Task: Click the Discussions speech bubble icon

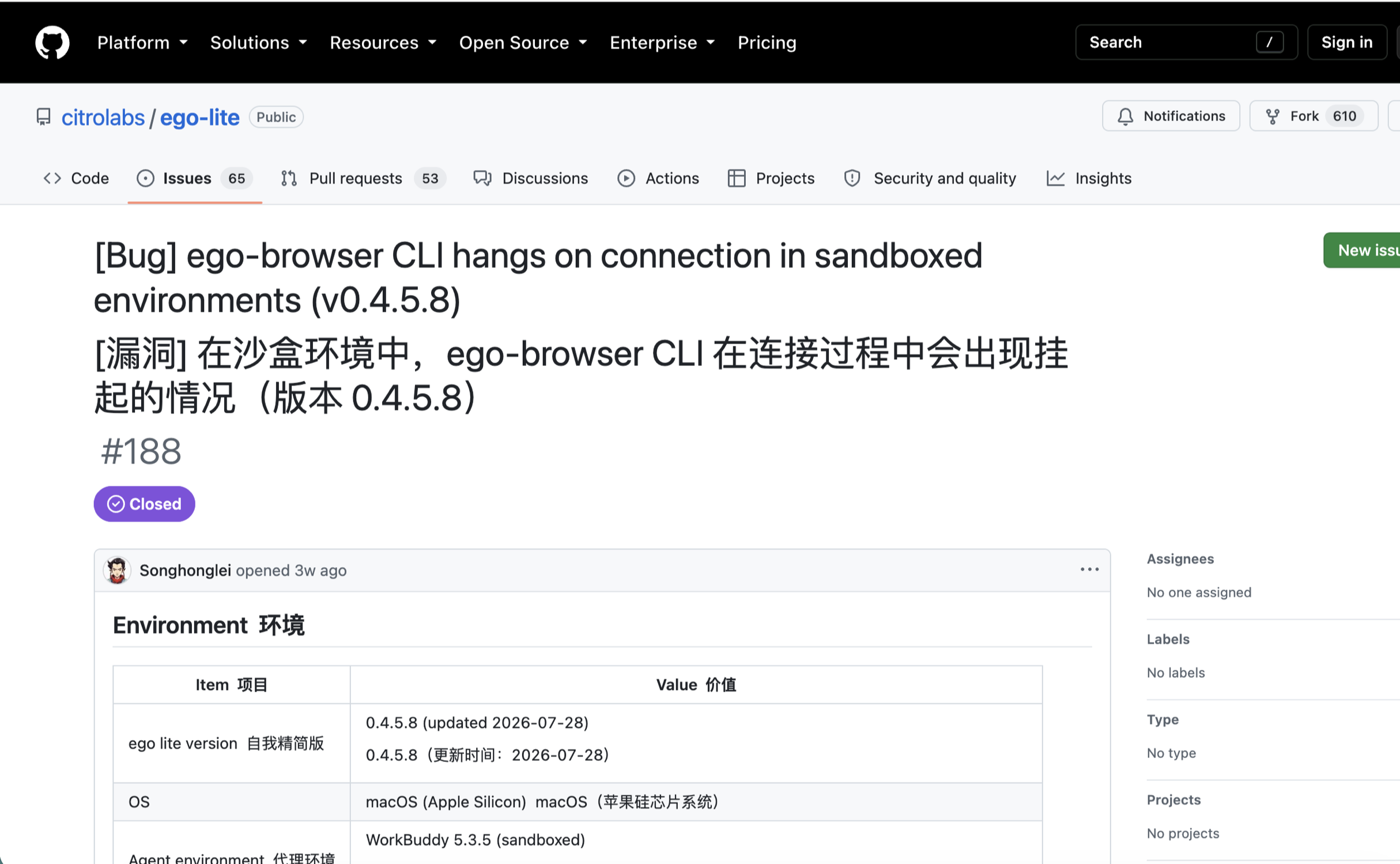Action: 482,178
